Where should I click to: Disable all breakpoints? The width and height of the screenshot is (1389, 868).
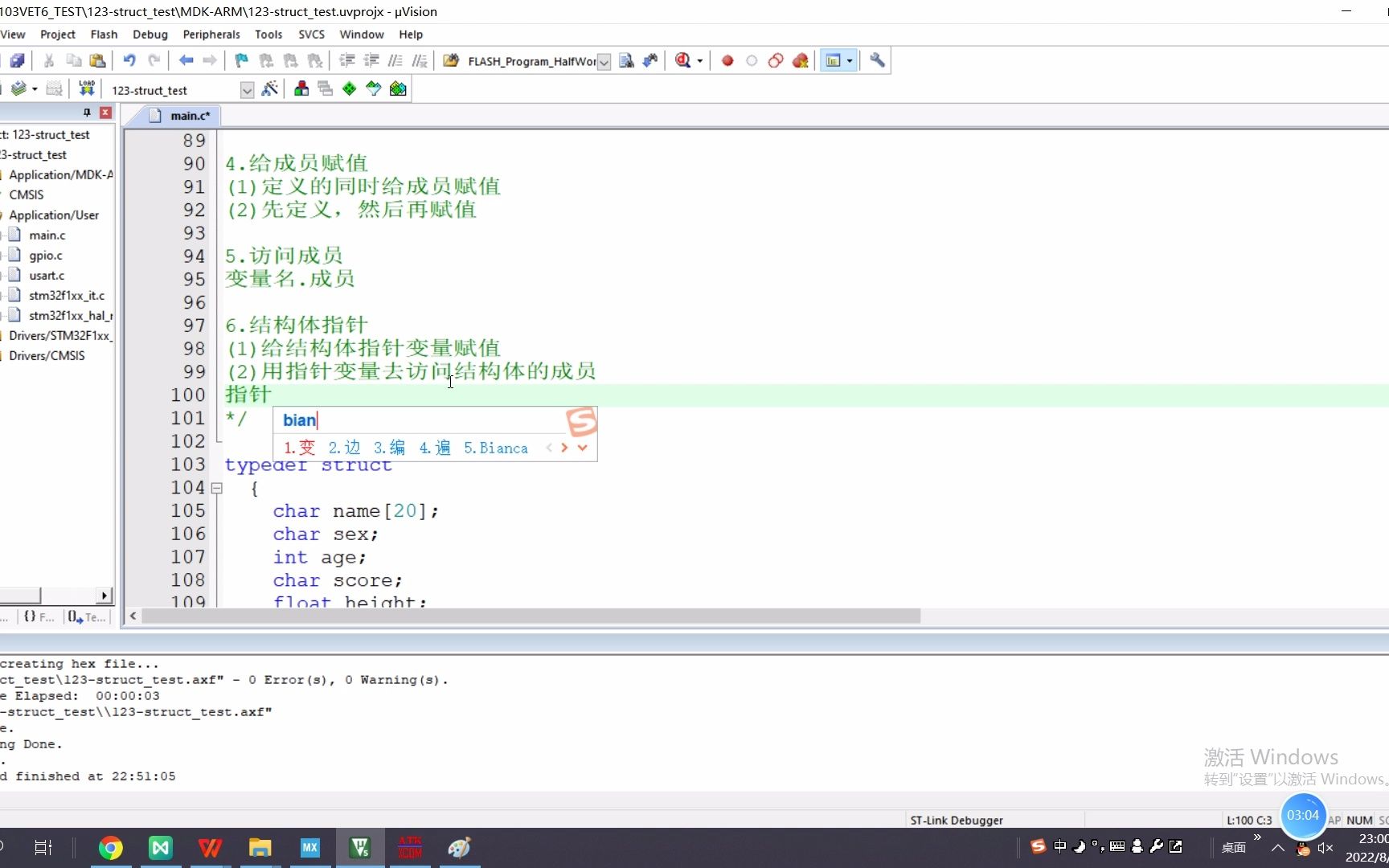pyautogui.click(x=775, y=60)
